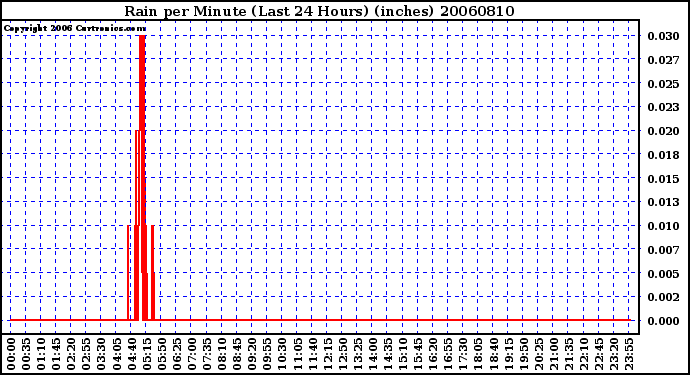Click the time label 19:50
This screenshot has width=690, height=375.
pyautogui.click(x=523, y=354)
